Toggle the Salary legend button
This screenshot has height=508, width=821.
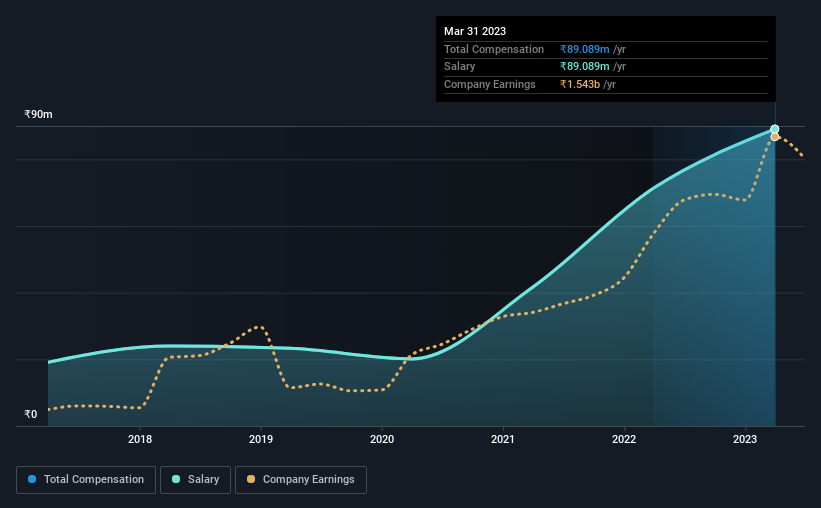click(195, 480)
